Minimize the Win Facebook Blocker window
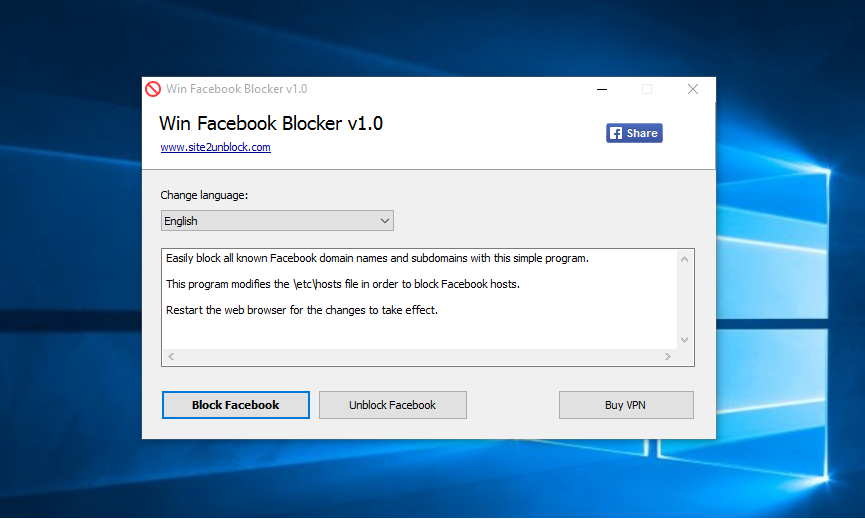Screen dimensions: 865x519 tap(602, 89)
